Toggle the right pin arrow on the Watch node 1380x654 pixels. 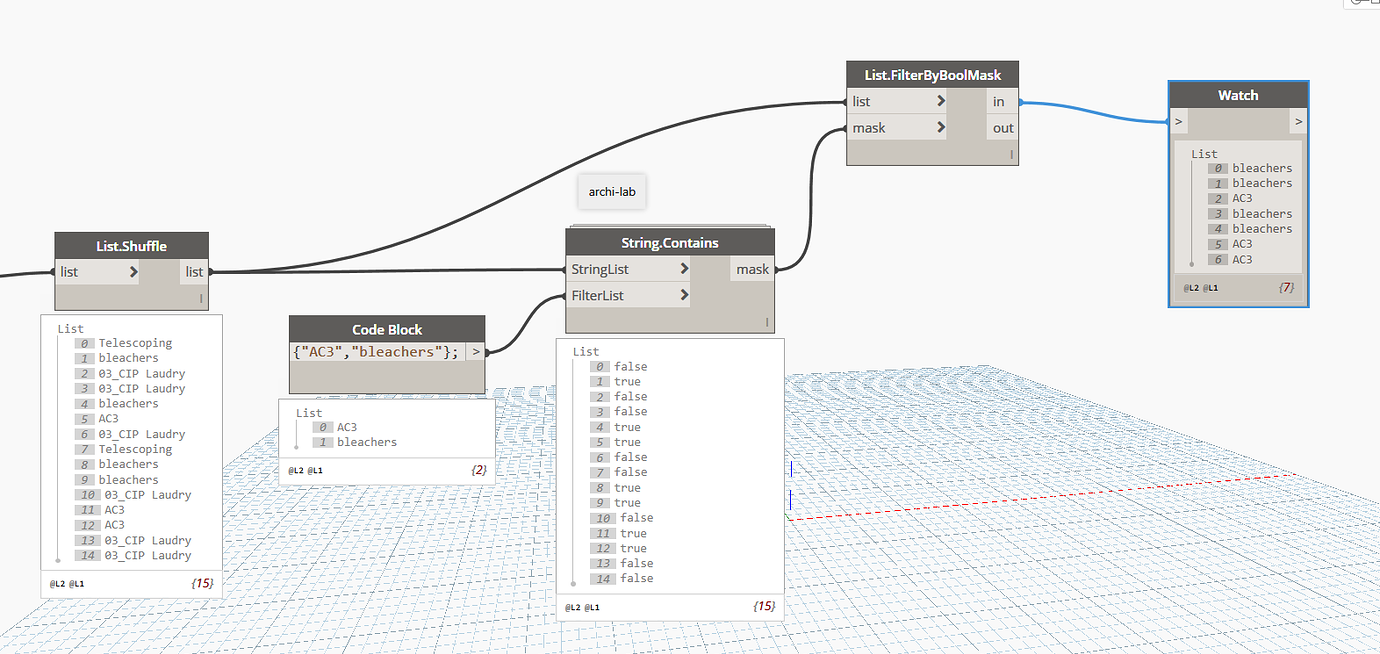(1298, 120)
